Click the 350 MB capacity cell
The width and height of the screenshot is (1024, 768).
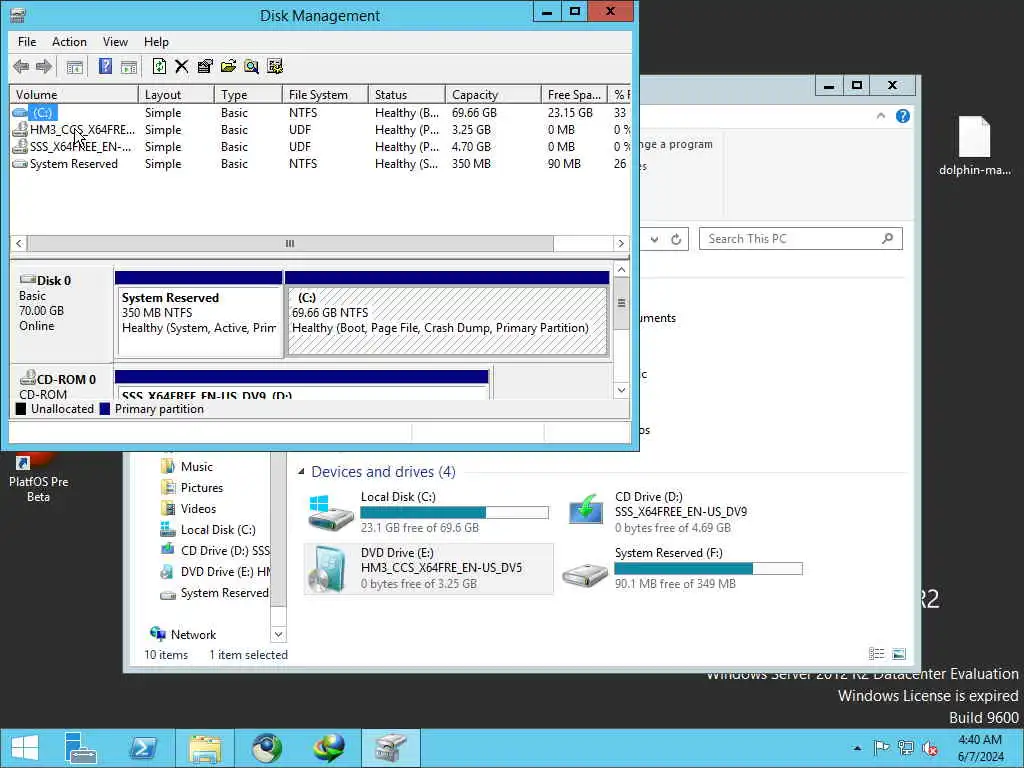471,164
